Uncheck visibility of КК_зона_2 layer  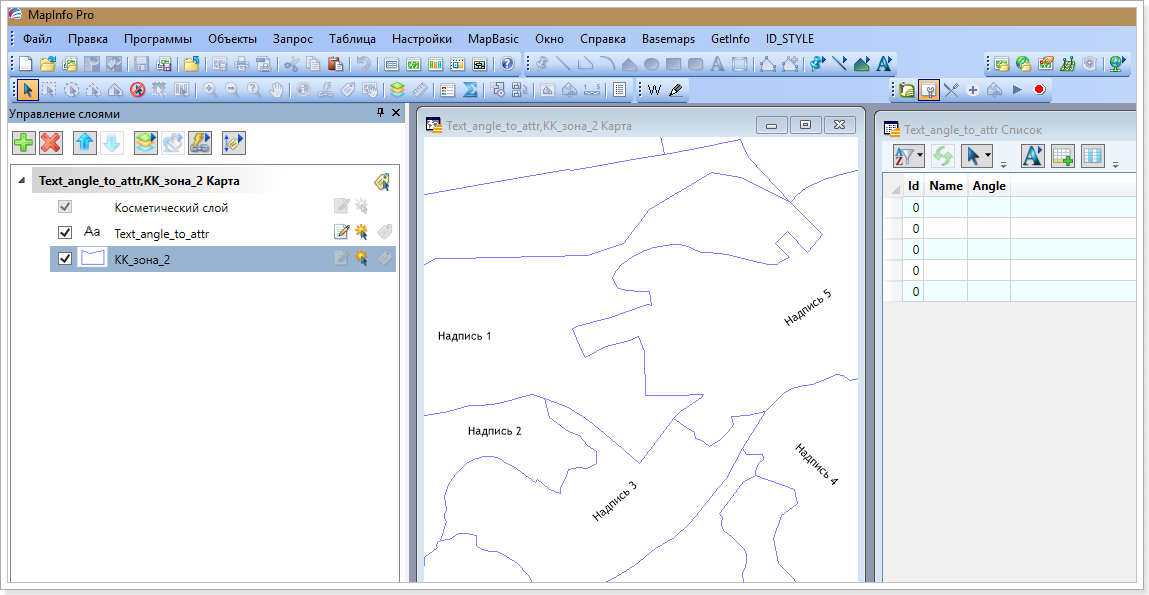tap(65, 259)
